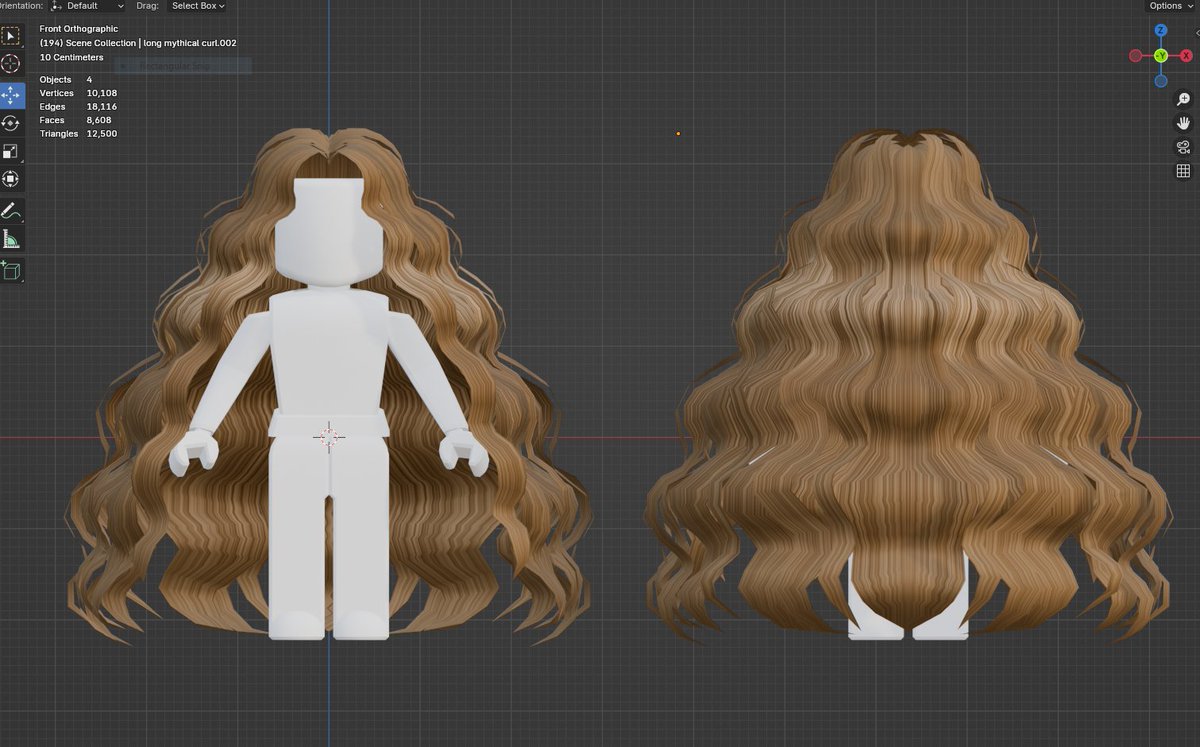Click the Objects 4 statistic
The height and width of the screenshot is (747, 1200).
pos(66,79)
